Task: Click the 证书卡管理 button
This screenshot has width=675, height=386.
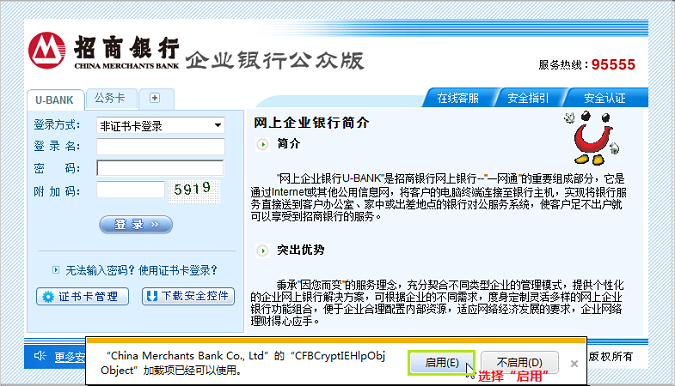Action: (82, 296)
